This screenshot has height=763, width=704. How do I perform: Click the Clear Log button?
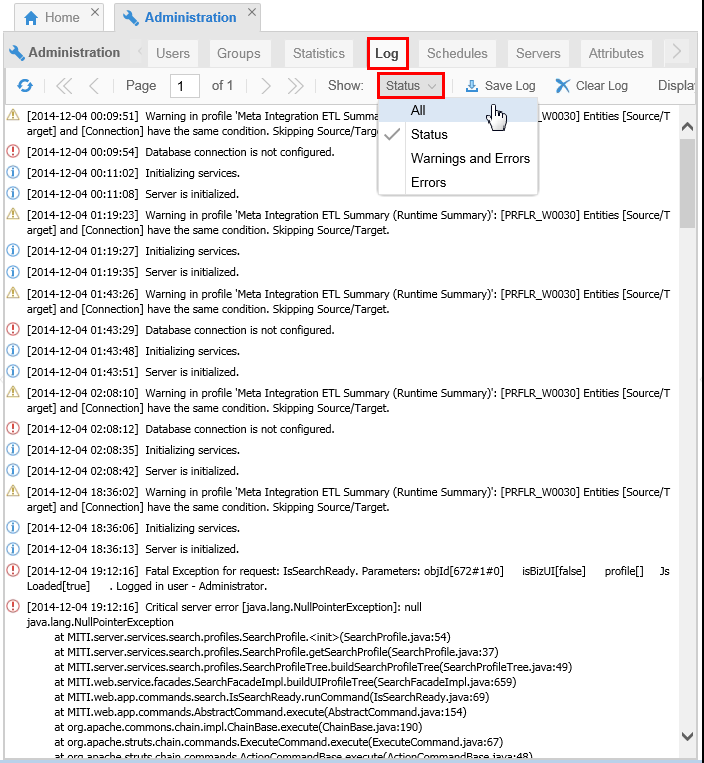[592, 86]
